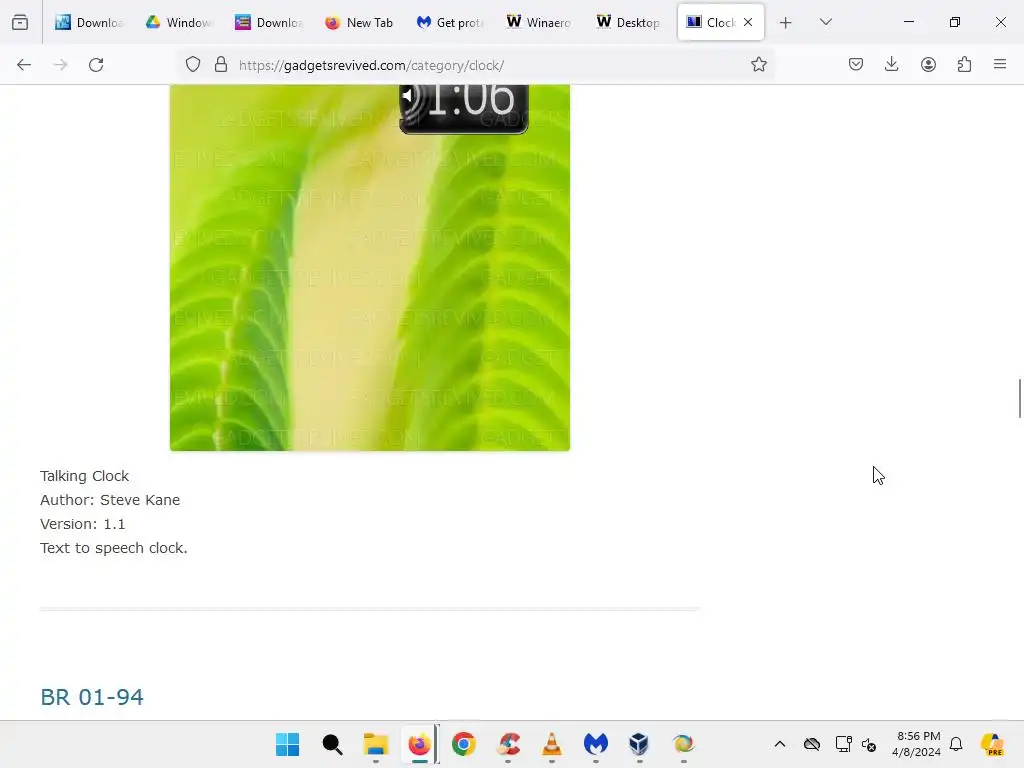Bookmark this page with star icon
Image resolution: width=1024 pixels, height=768 pixels.
pyautogui.click(x=758, y=65)
